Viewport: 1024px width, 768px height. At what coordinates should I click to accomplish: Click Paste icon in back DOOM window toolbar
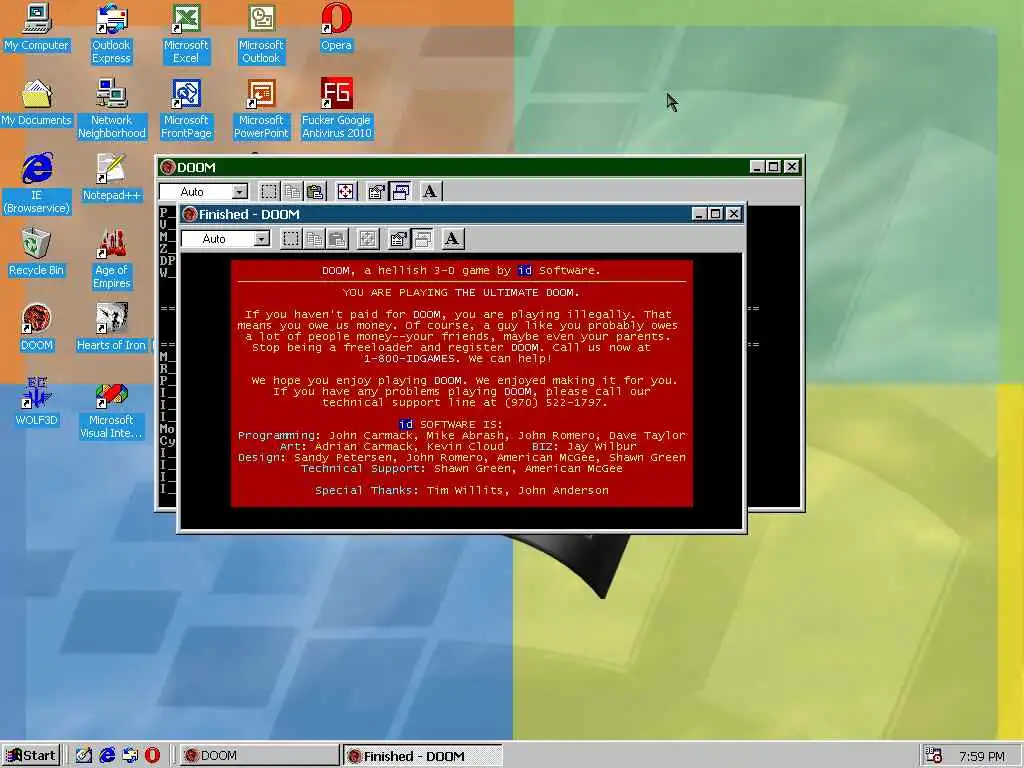point(315,191)
